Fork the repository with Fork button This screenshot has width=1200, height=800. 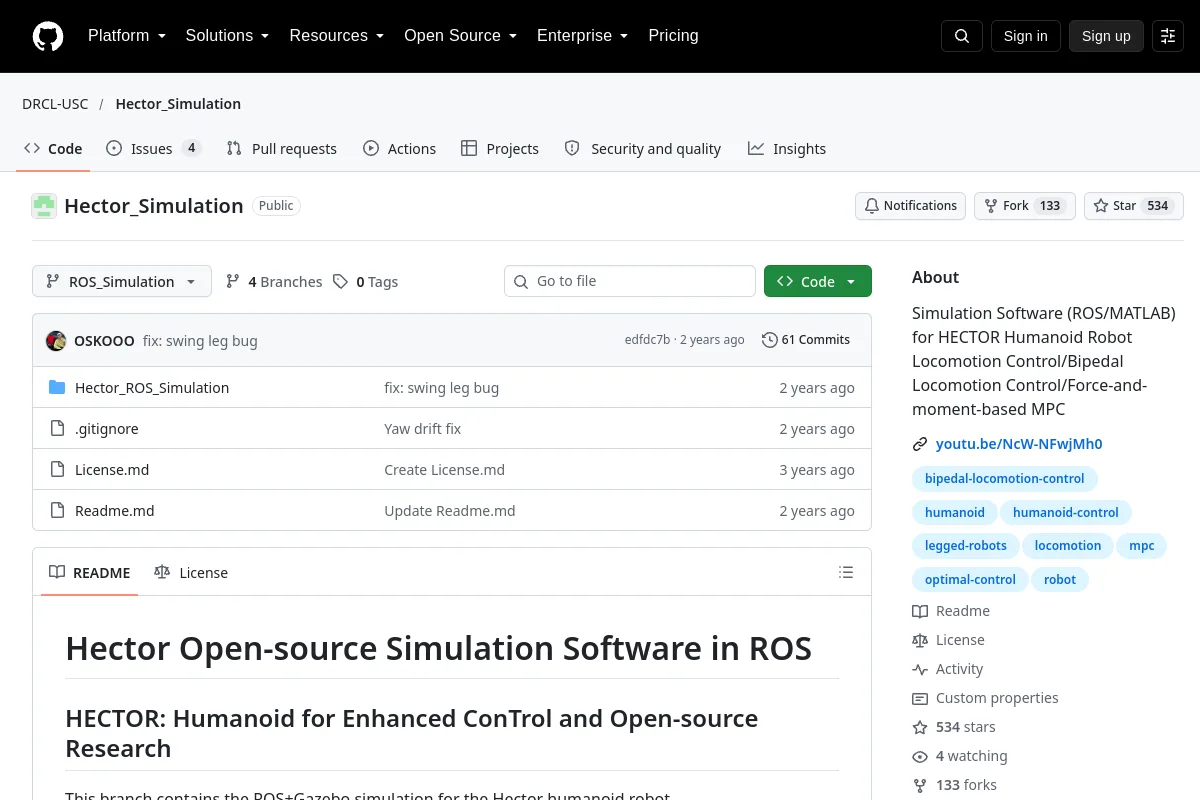pyautogui.click(x=1025, y=206)
